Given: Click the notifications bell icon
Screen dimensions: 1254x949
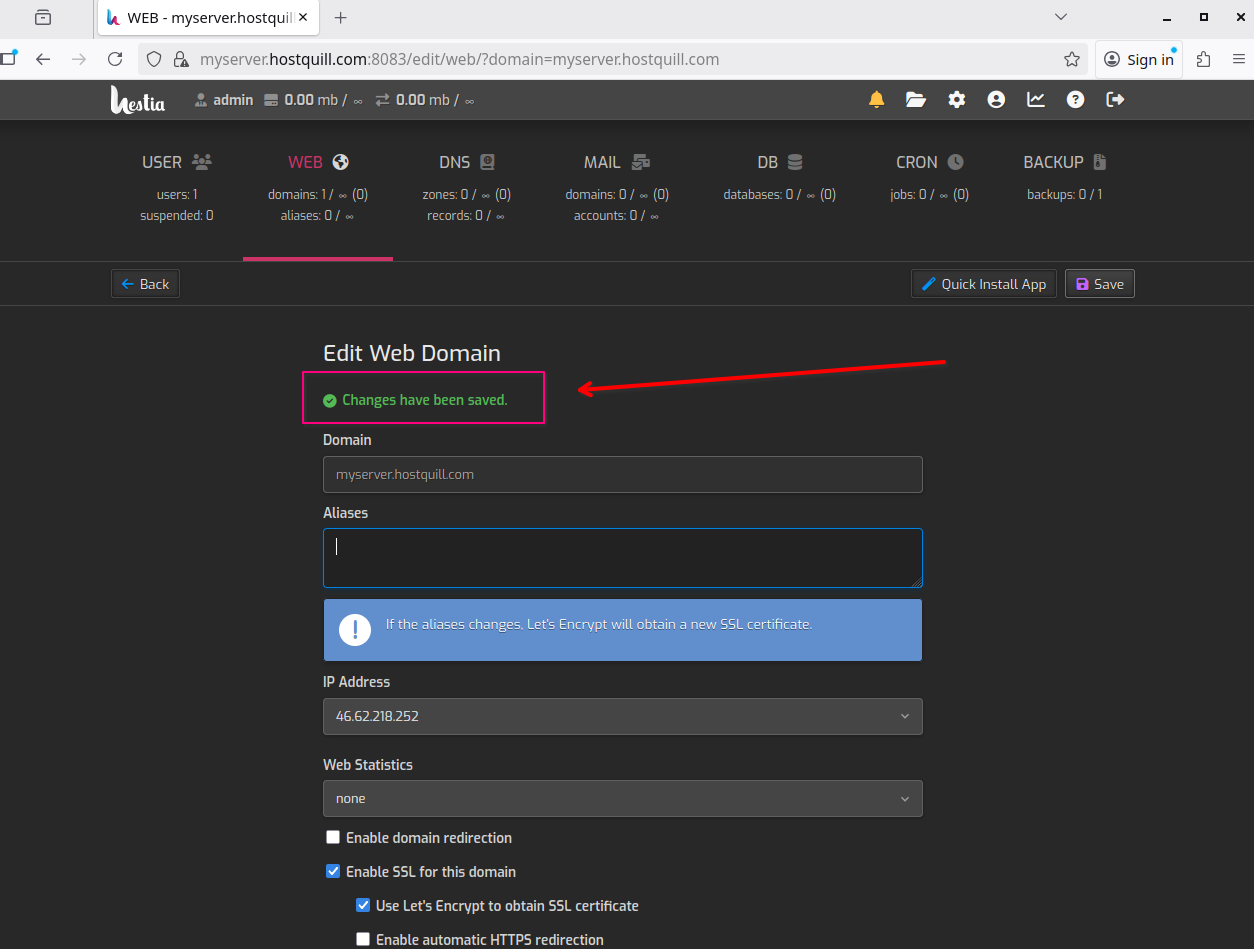Looking at the screenshot, I should [876, 100].
